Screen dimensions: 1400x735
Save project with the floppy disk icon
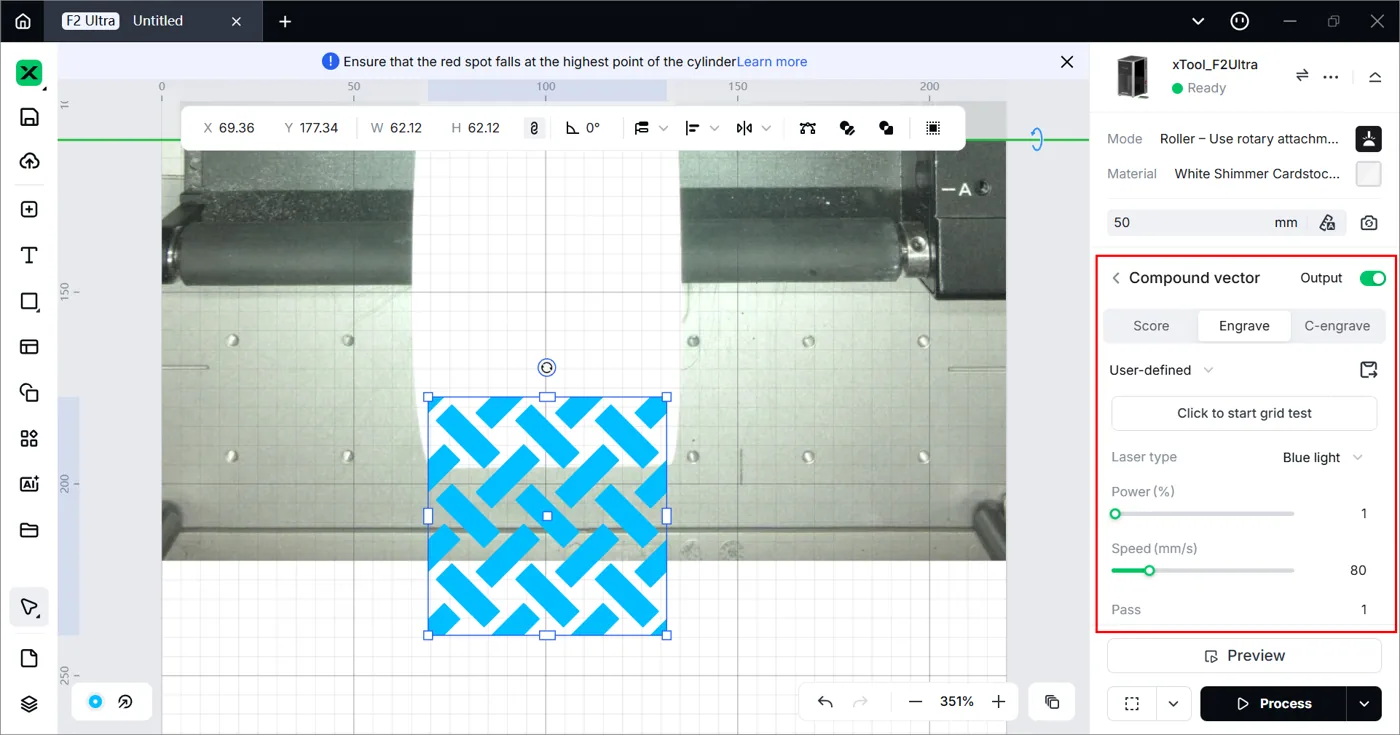coord(29,117)
